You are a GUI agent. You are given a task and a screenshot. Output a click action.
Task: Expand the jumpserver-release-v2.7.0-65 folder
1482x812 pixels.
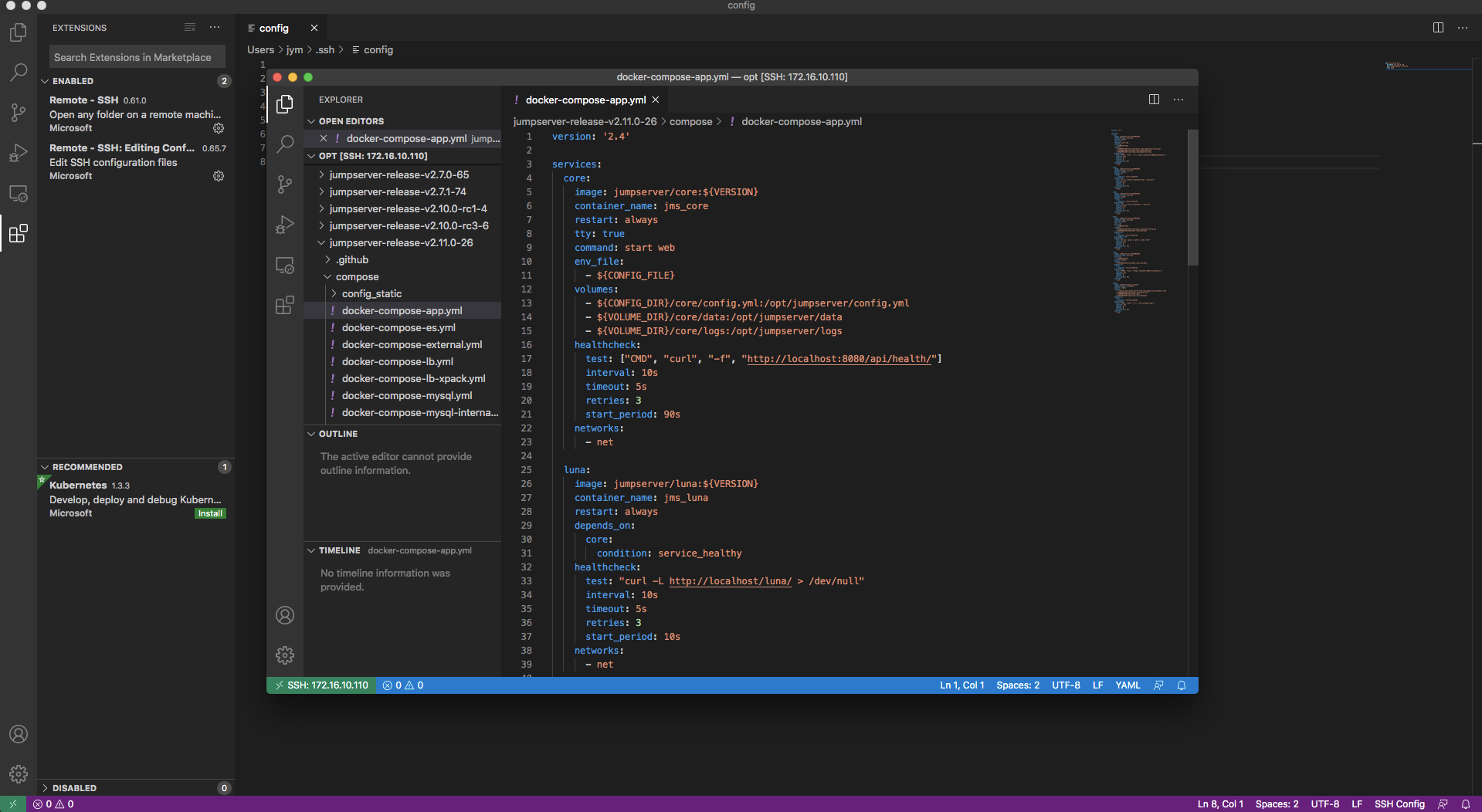[398, 174]
